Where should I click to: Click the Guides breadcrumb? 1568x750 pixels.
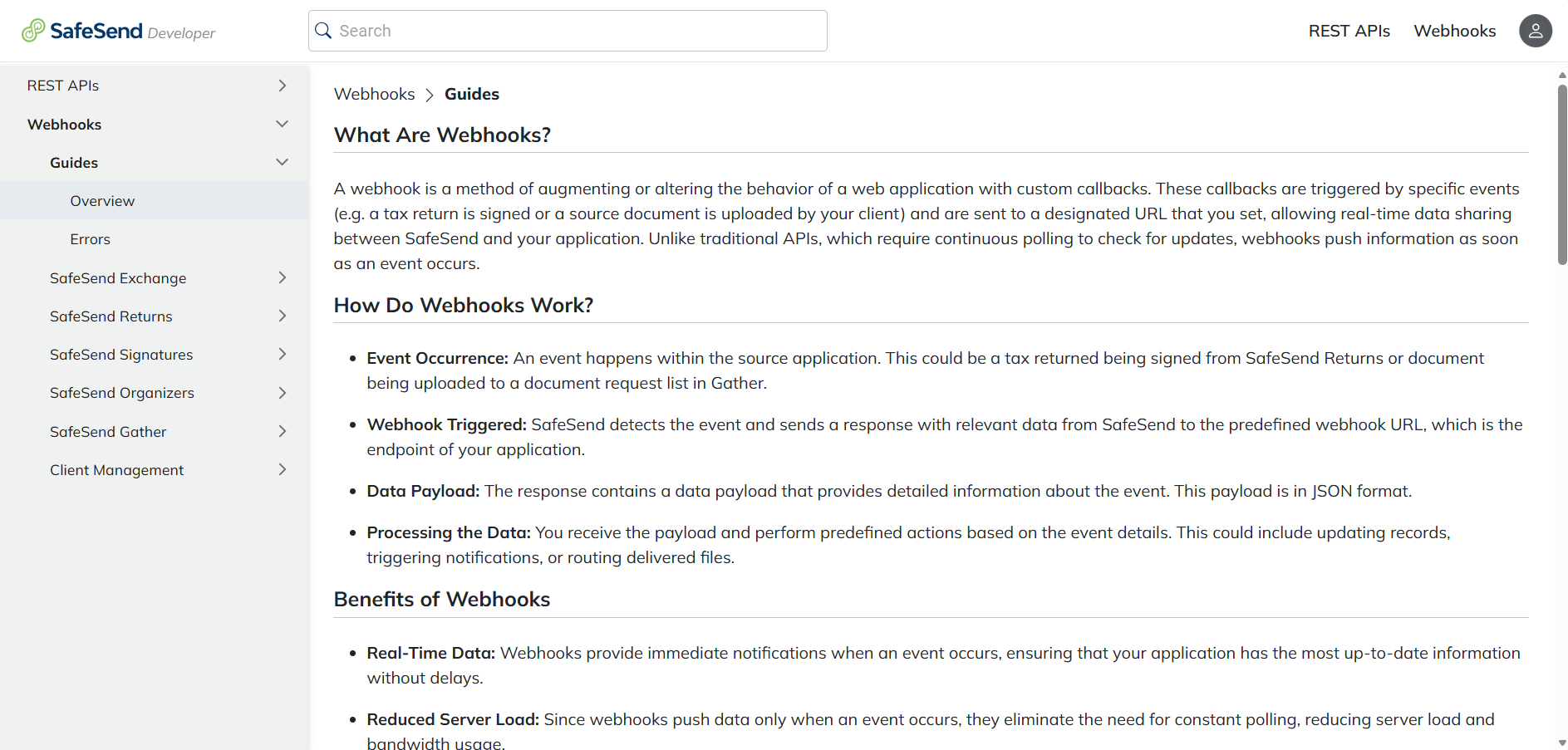(x=472, y=94)
